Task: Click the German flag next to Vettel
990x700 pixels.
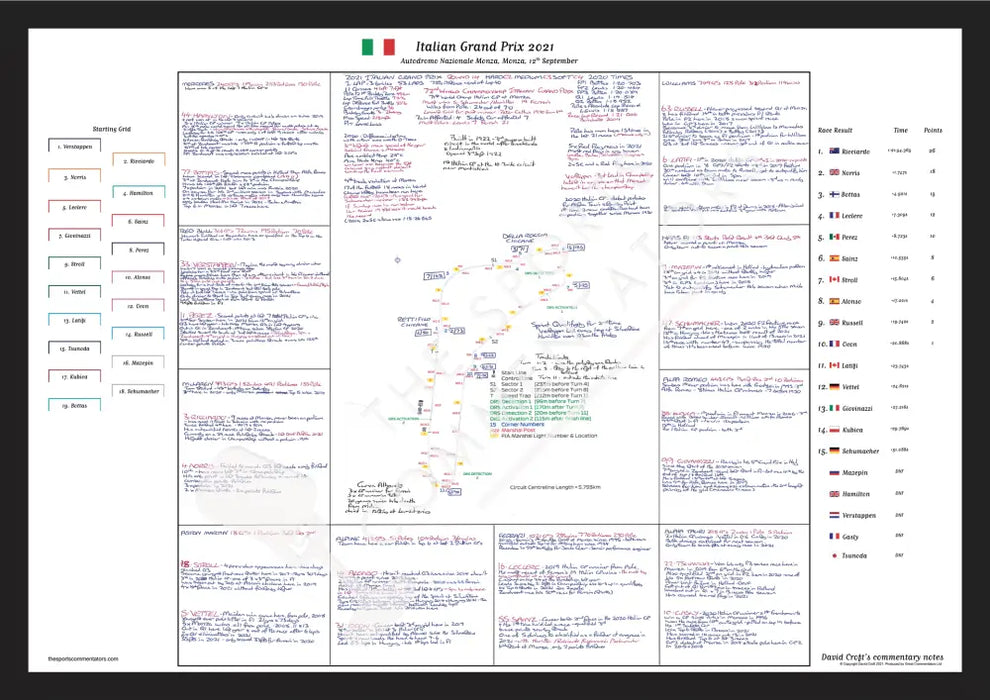Action: pos(833,387)
